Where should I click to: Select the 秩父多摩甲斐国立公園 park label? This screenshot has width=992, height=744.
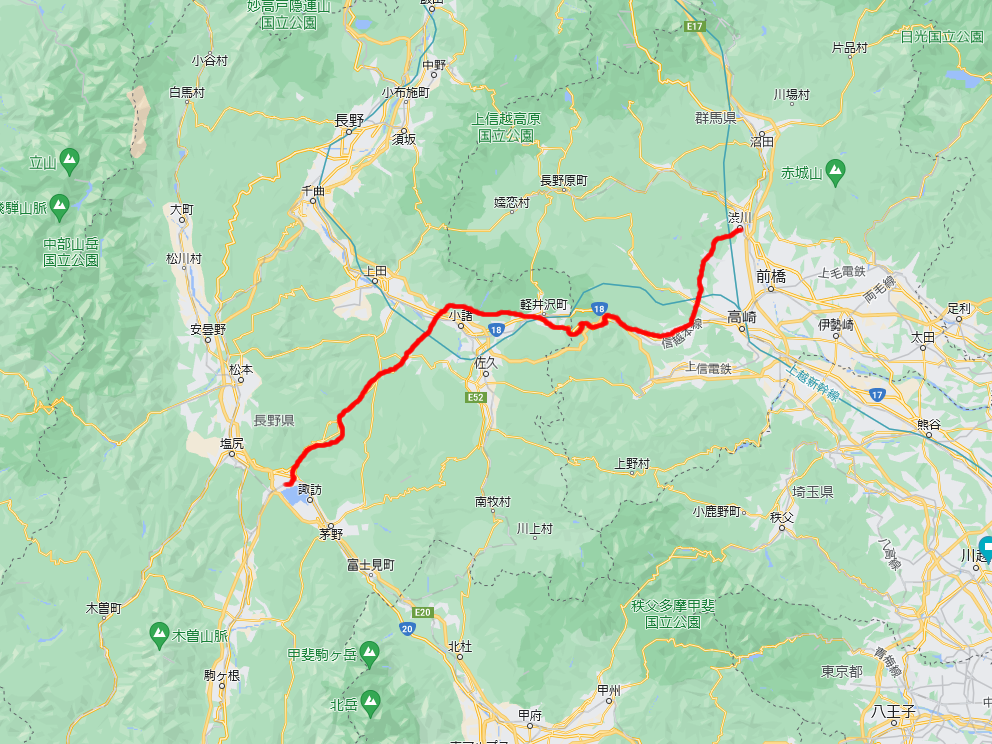tap(673, 614)
